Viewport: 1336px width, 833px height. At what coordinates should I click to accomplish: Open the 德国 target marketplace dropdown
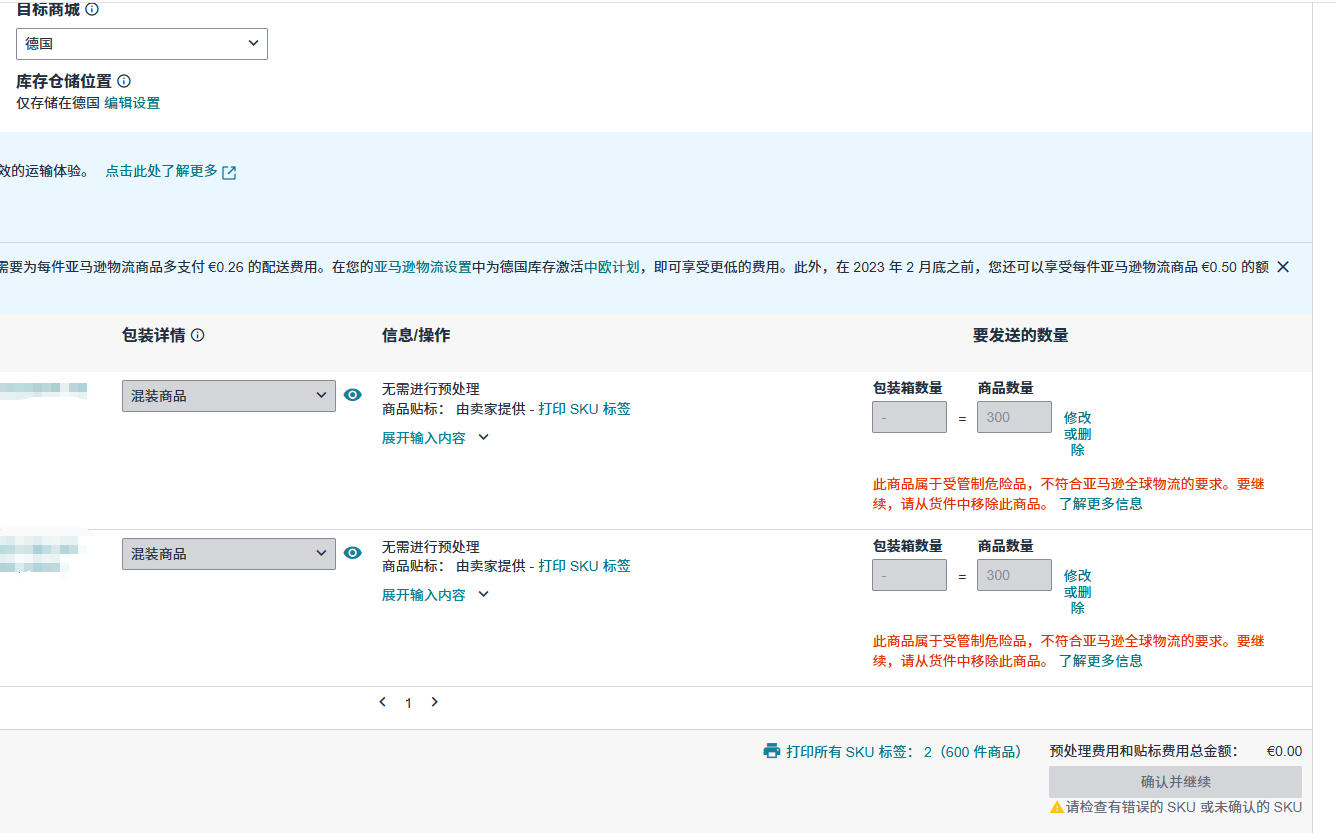[x=142, y=44]
